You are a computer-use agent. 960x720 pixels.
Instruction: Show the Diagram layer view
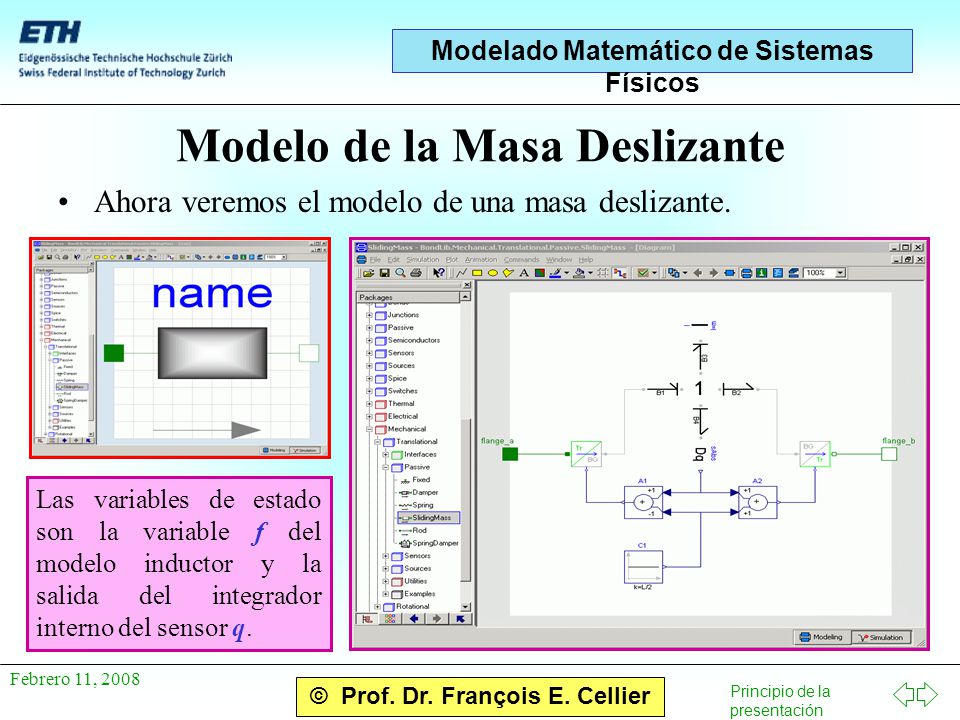click(x=746, y=273)
